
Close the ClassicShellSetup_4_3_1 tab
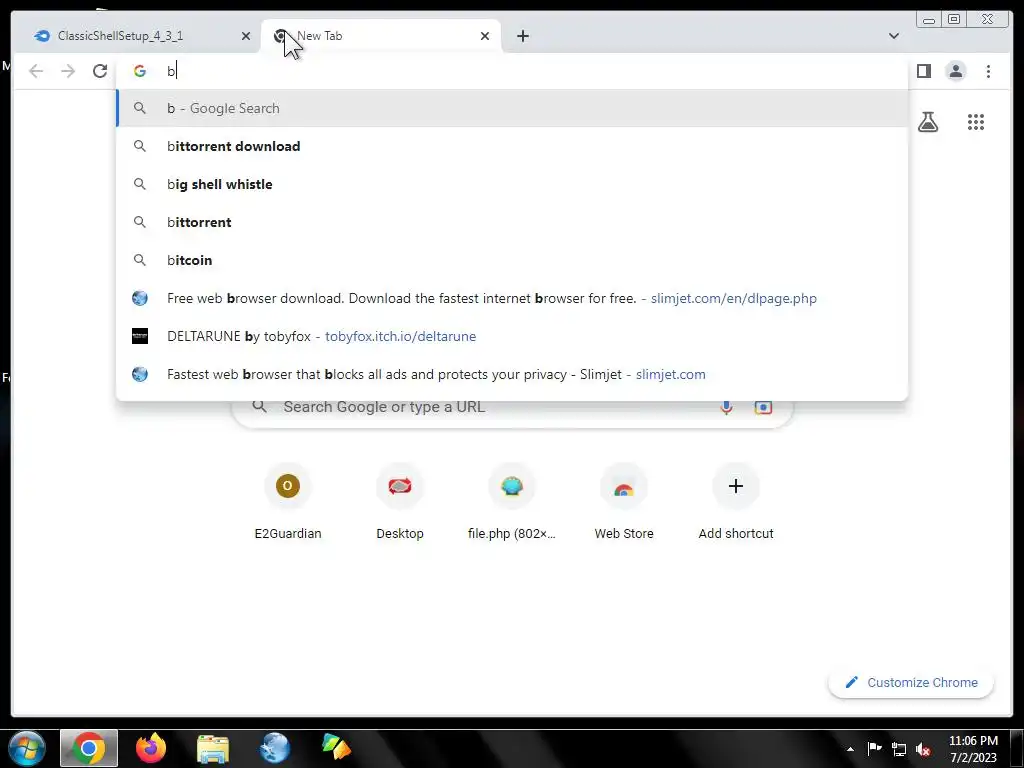pyautogui.click(x=246, y=36)
